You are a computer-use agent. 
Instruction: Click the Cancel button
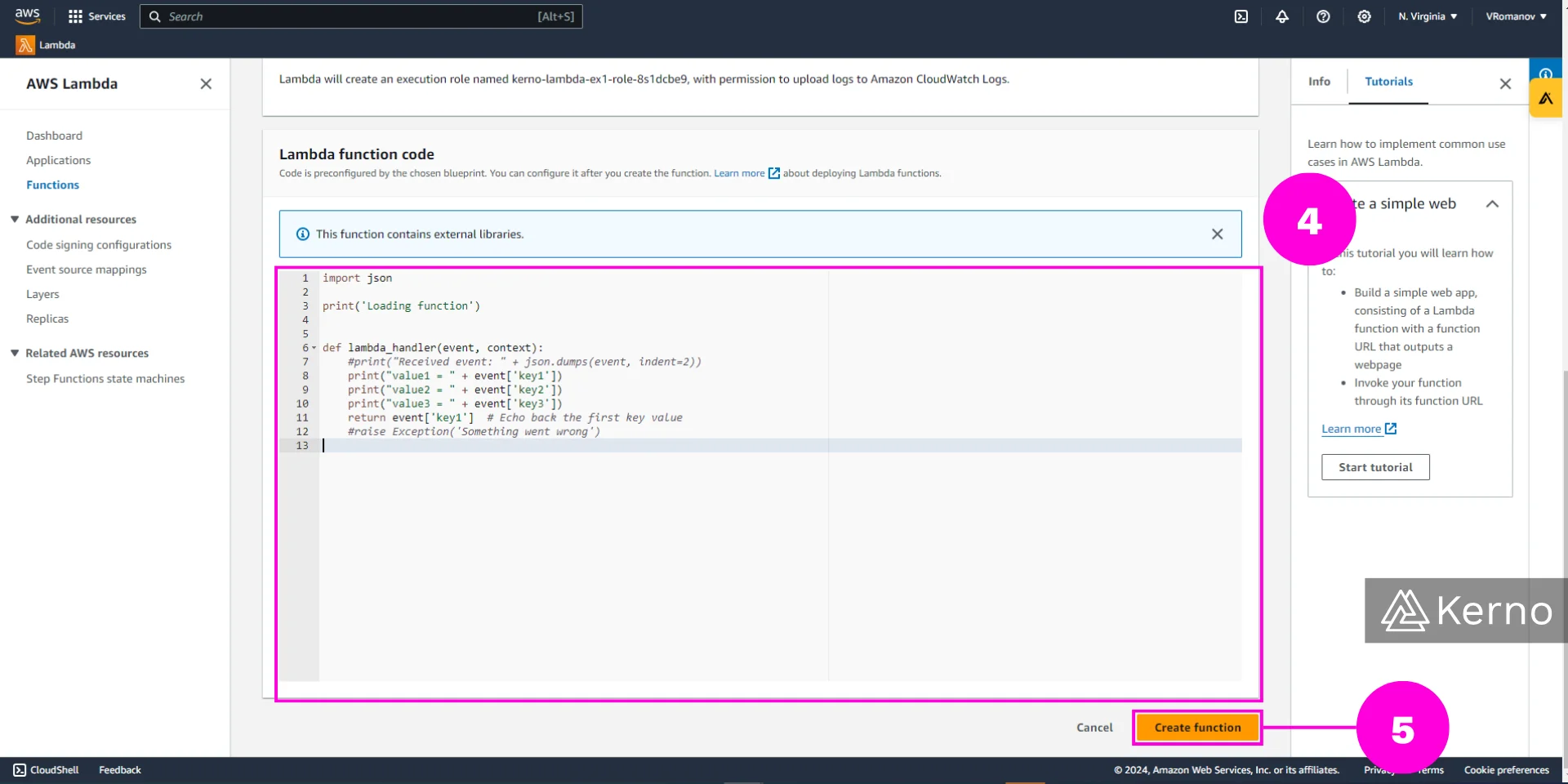click(x=1094, y=727)
